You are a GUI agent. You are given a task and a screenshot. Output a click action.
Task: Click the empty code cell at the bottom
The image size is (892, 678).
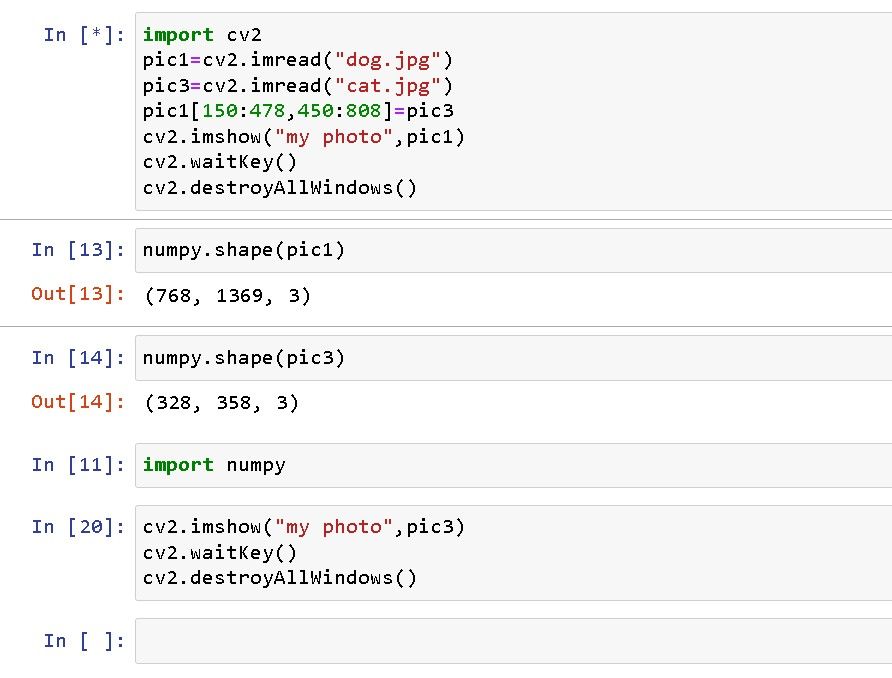click(x=510, y=641)
